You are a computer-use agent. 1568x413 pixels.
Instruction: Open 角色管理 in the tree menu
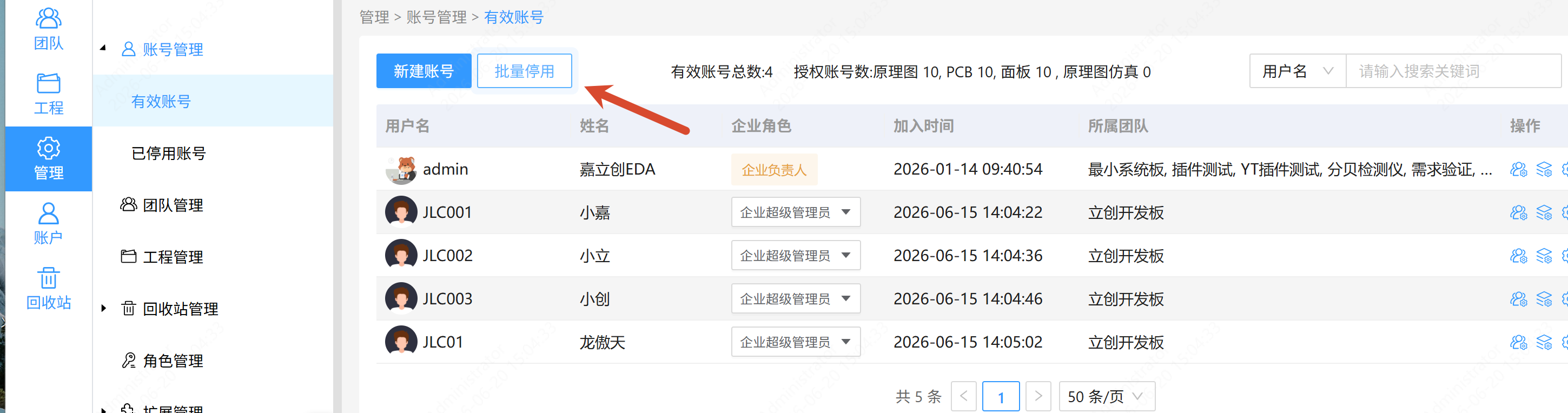173,361
